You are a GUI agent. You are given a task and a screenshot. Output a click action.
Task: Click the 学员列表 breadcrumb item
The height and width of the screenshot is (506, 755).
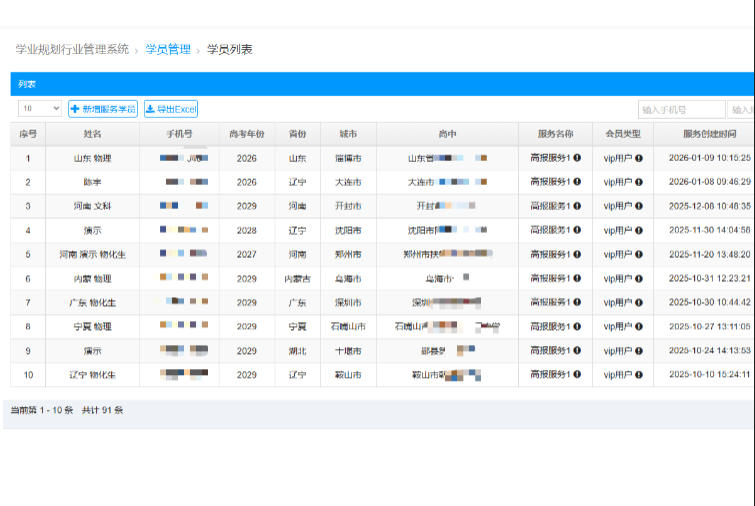(x=230, y=49)
